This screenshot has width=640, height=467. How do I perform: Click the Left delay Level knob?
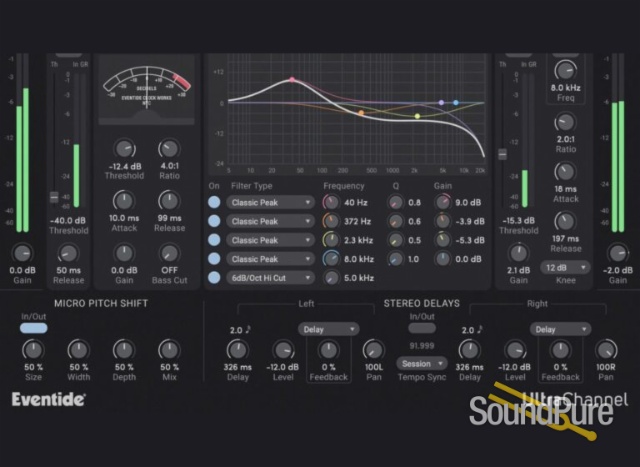coord(283,350)
